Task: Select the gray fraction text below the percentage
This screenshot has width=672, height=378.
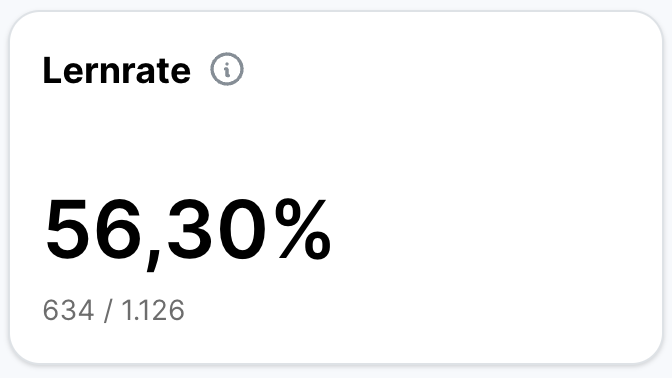Action: pos(114,310)
